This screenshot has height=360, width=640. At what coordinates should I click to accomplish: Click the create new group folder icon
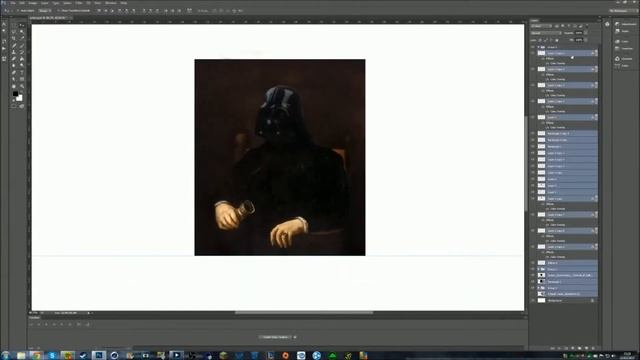click(x=580, y=348)
